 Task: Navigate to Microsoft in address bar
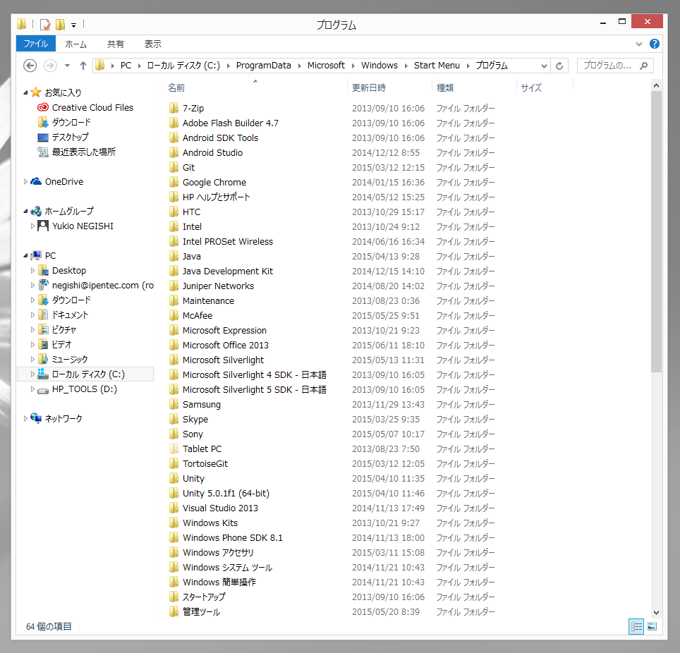pos(326,65)
